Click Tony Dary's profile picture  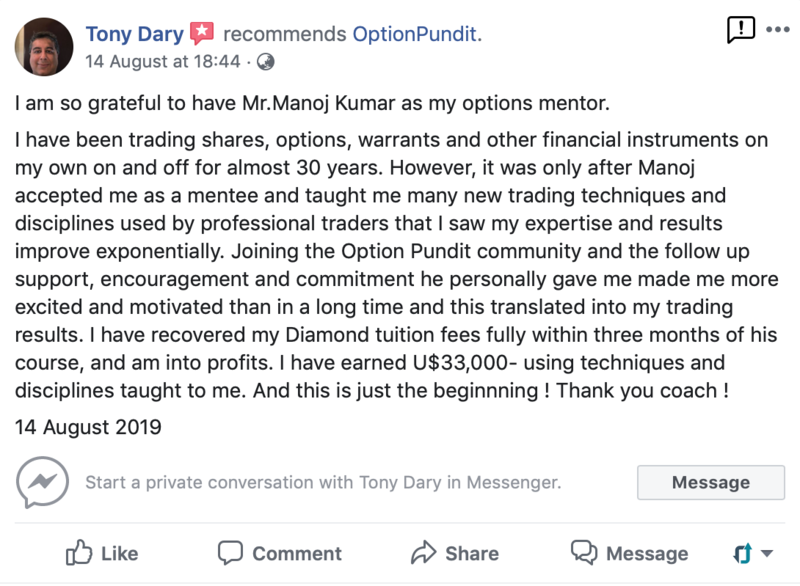[x=44, y=46]
